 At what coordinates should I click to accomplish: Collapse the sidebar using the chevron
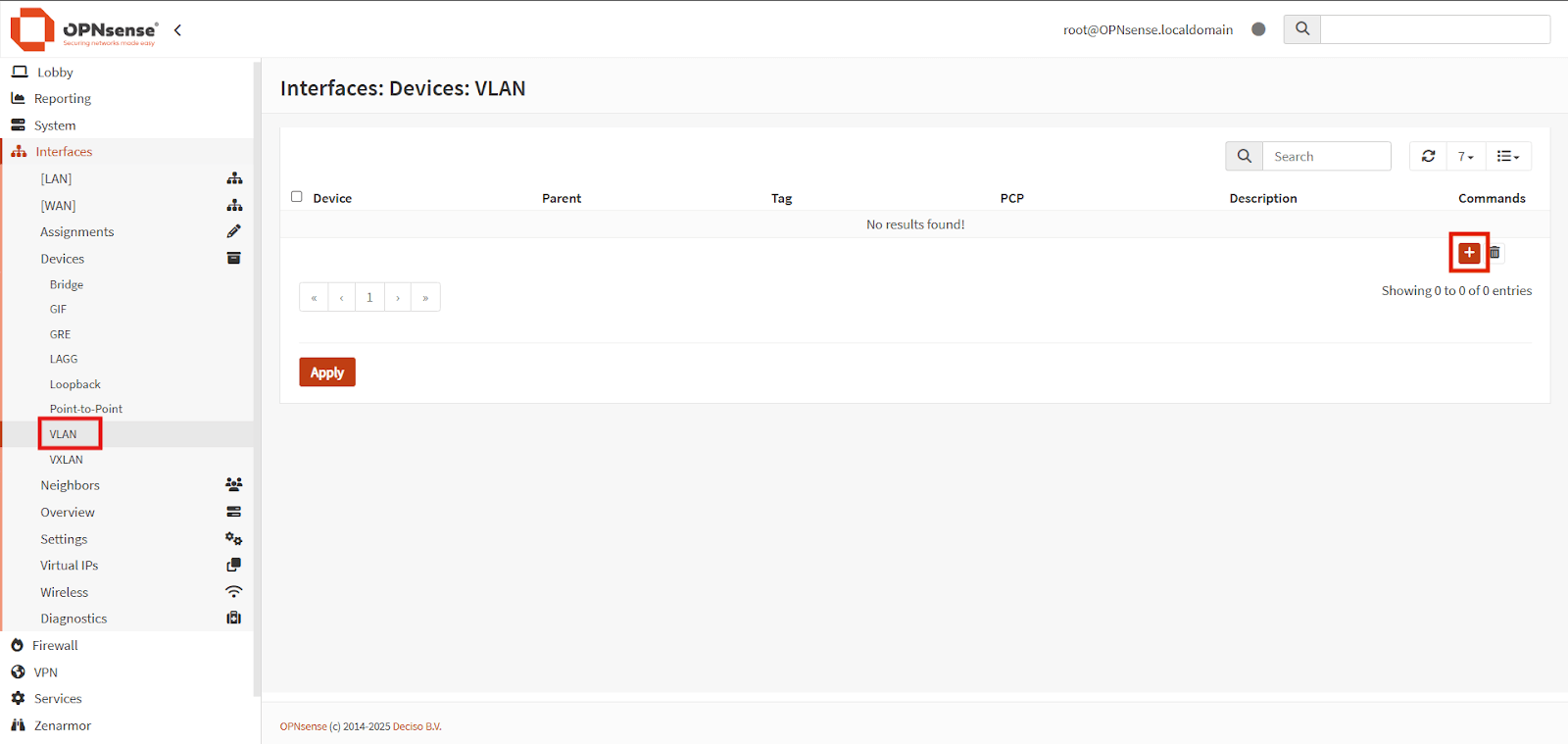coord(177,30)
